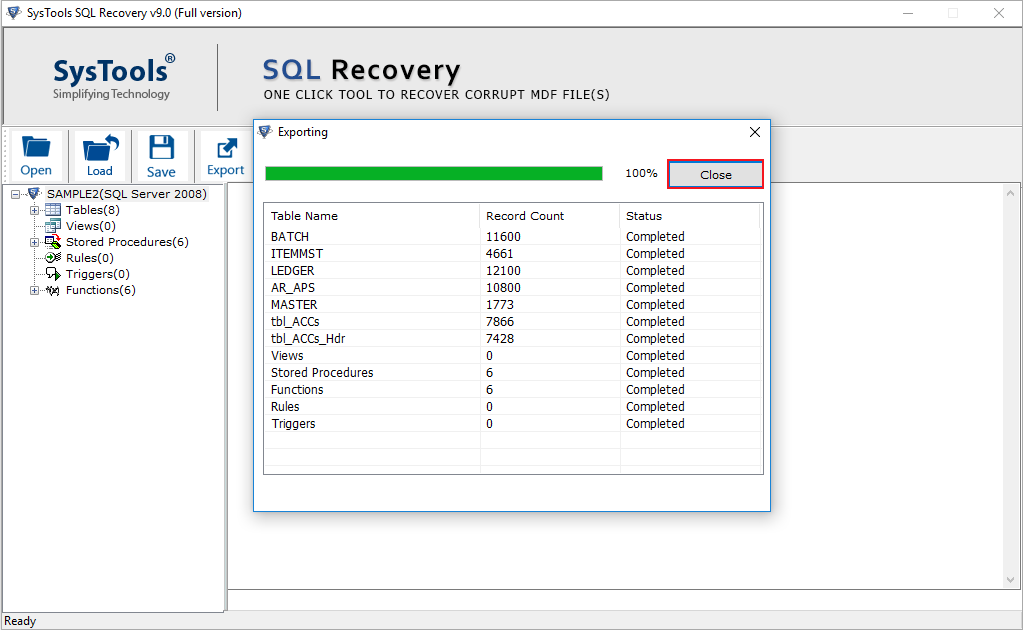Click the Stored Procedures(6) icon
The height and width of the screenshot is (630, 1023).
click(53, 242)
